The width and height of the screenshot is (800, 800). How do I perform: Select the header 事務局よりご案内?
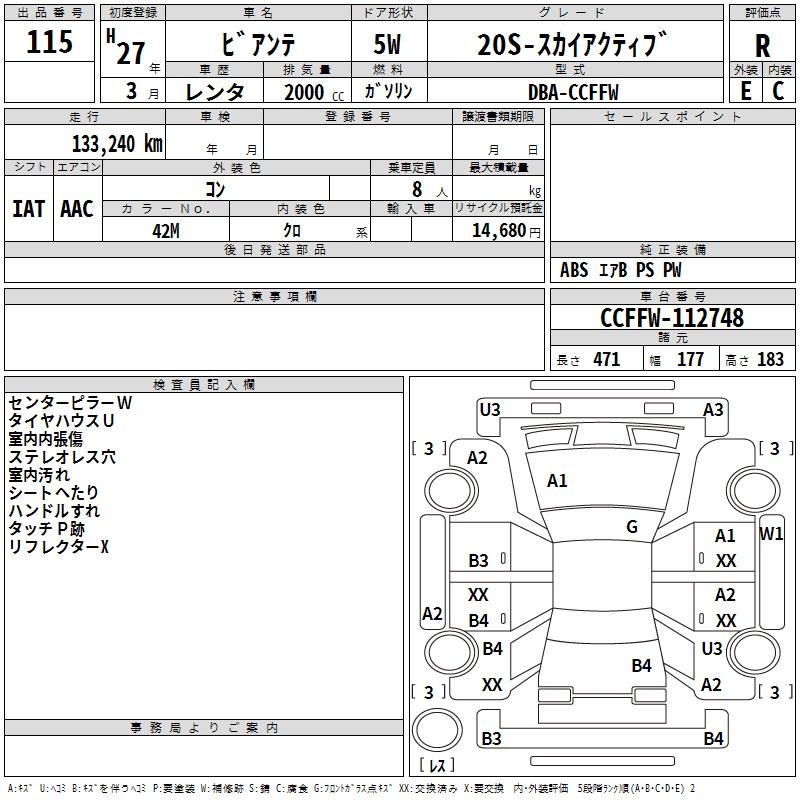(x=204, y=728)
